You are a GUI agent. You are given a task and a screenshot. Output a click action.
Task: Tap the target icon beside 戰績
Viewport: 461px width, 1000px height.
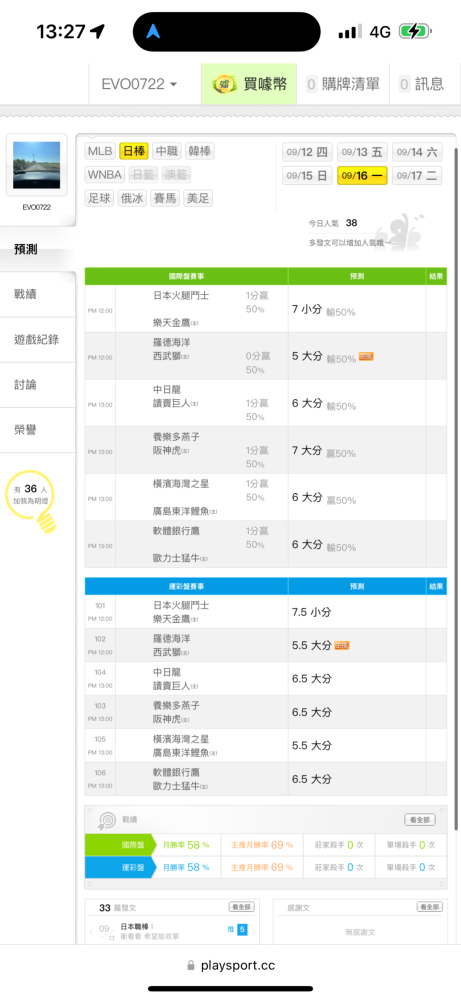pos(105,820)
